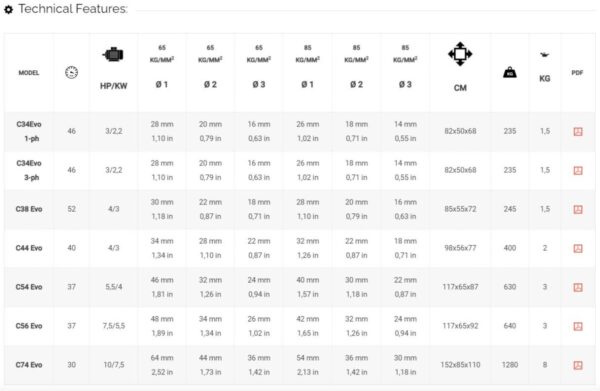Select the C56 Evo 7,5/5,5 power cell
Viewport: 600px width, 391px height.
click(x=114, y=326)
